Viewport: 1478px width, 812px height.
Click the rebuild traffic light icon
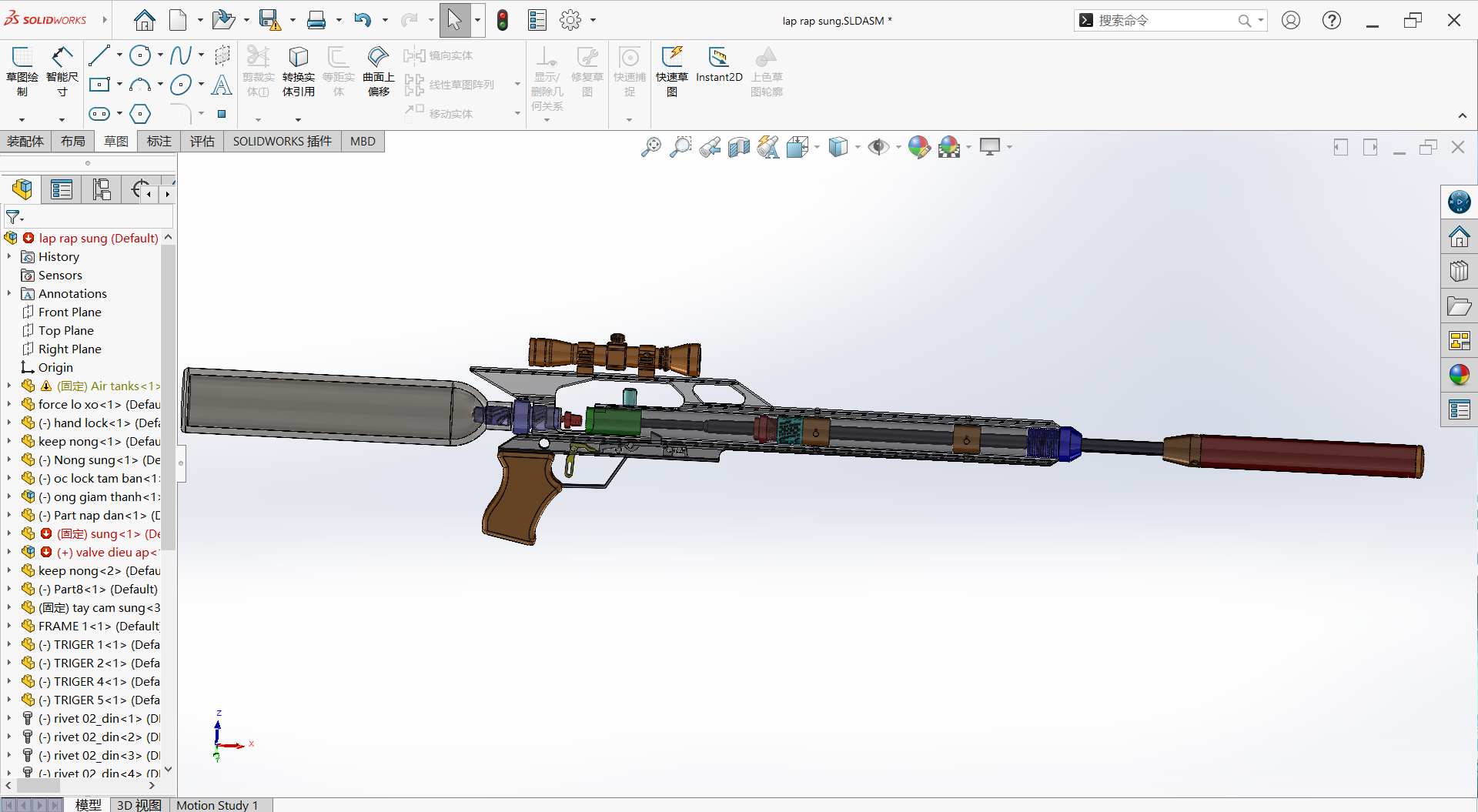point(503,20)
